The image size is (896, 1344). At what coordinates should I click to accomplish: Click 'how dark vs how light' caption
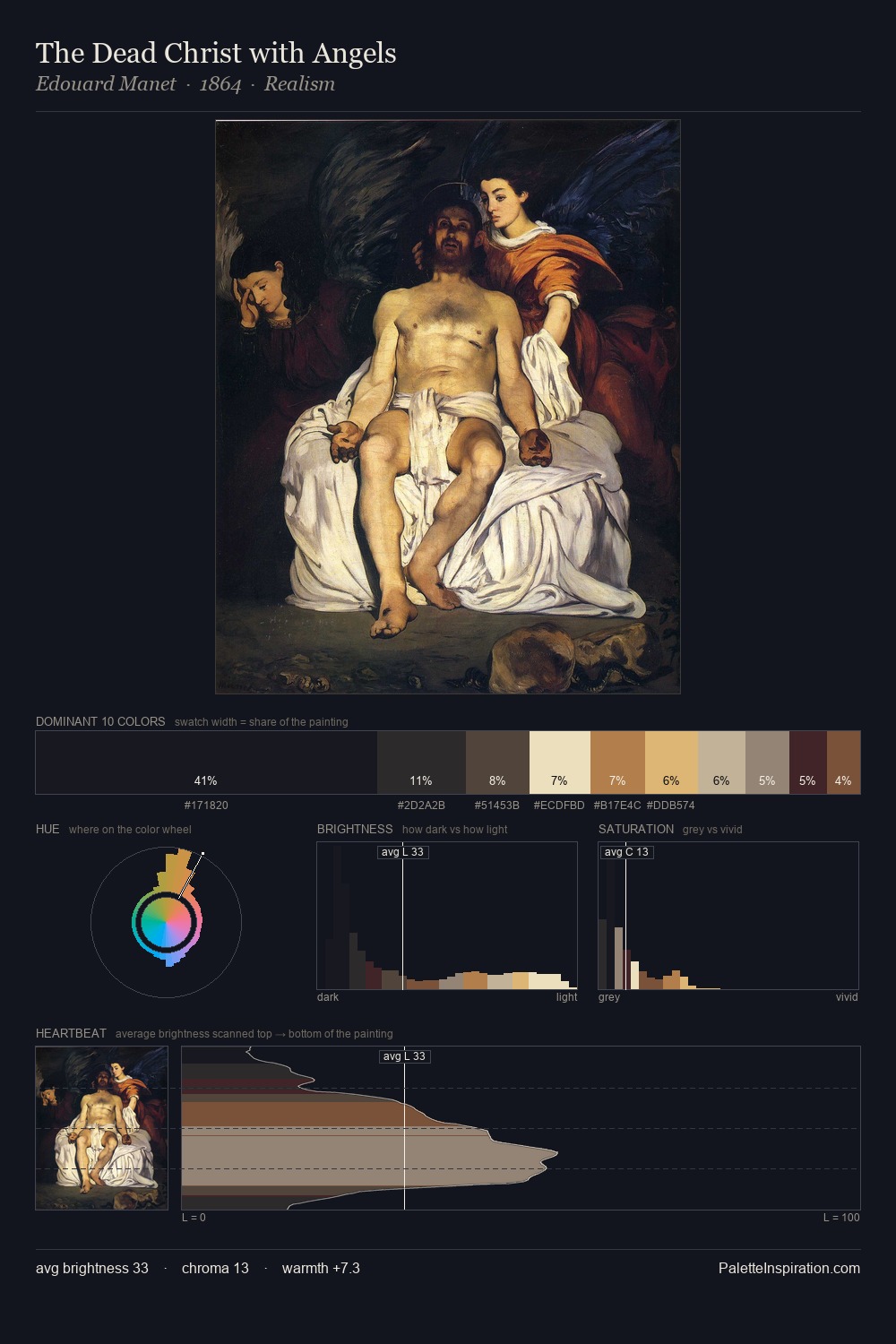[x=454, y=830]
